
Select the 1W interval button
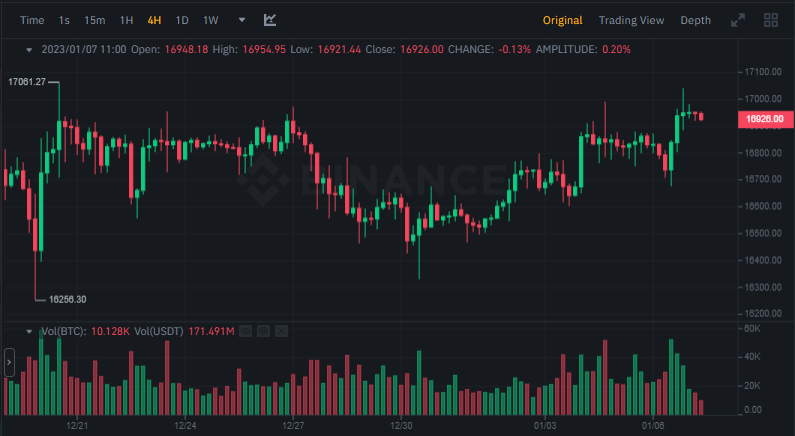click(211, 20)
